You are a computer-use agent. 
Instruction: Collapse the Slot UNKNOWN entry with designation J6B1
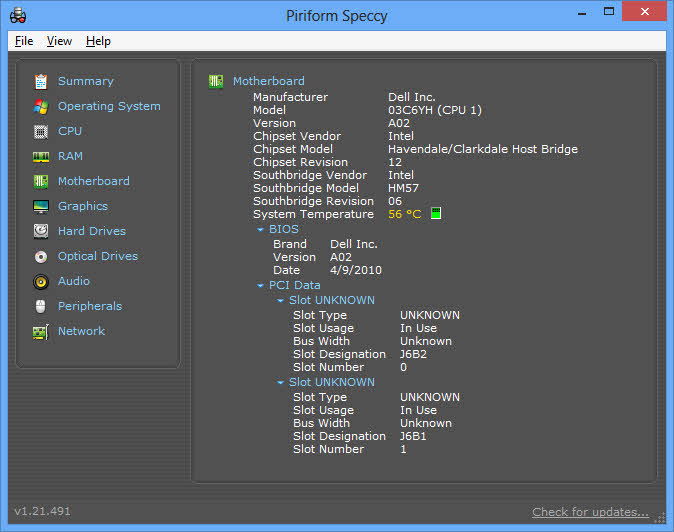[x=280, y=382]
